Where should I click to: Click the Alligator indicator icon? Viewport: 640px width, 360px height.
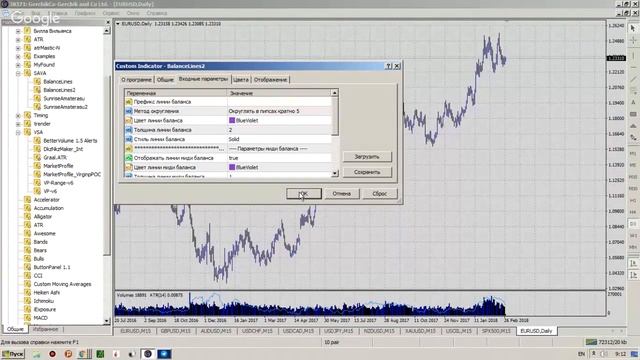(27, 216)
